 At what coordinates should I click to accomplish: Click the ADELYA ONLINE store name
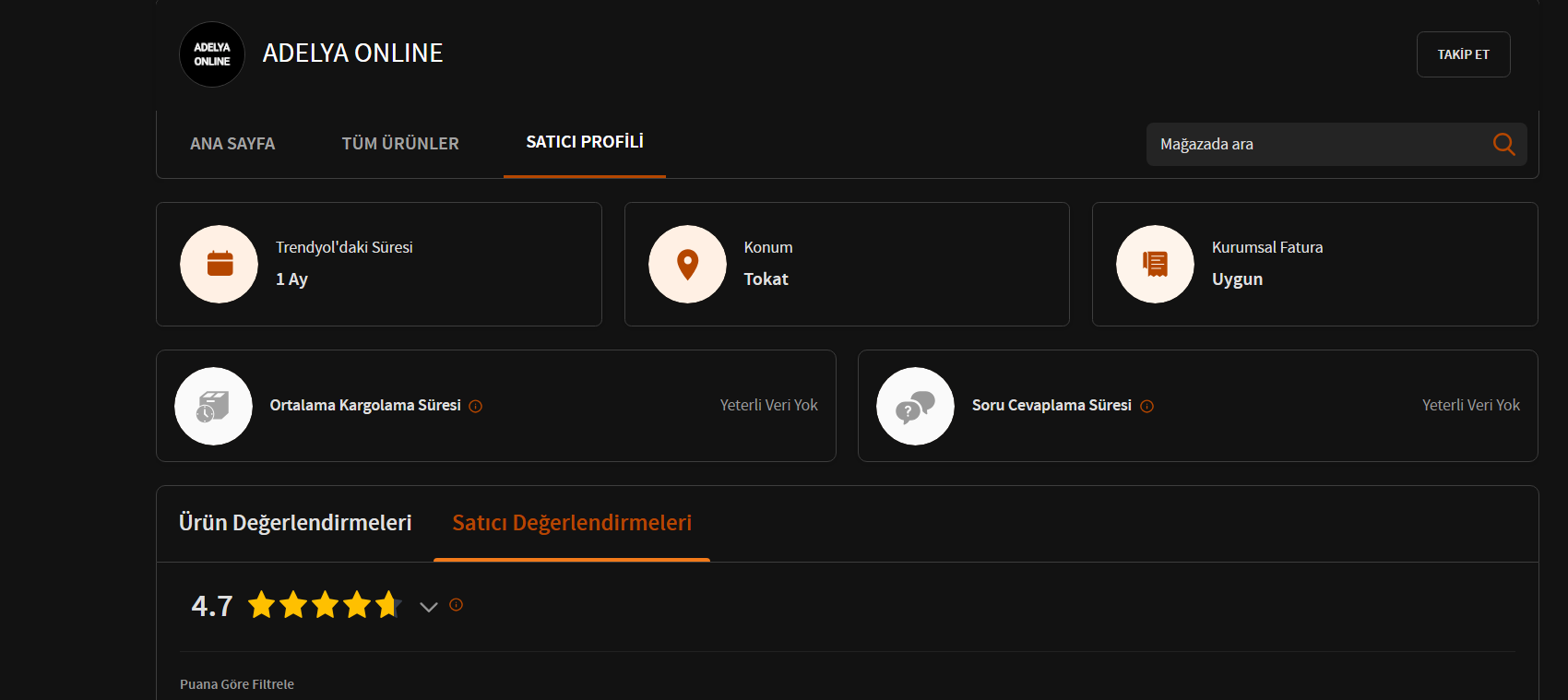click(352, 53)
